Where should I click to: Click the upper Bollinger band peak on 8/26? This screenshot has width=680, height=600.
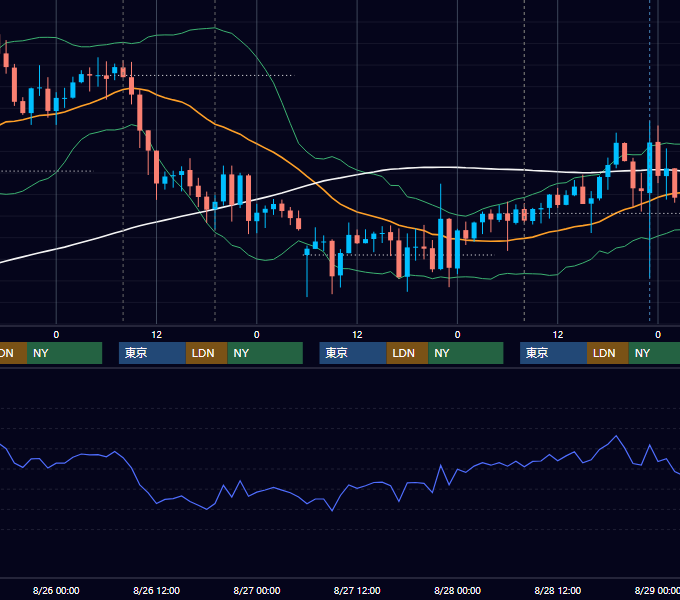point(215,28)
